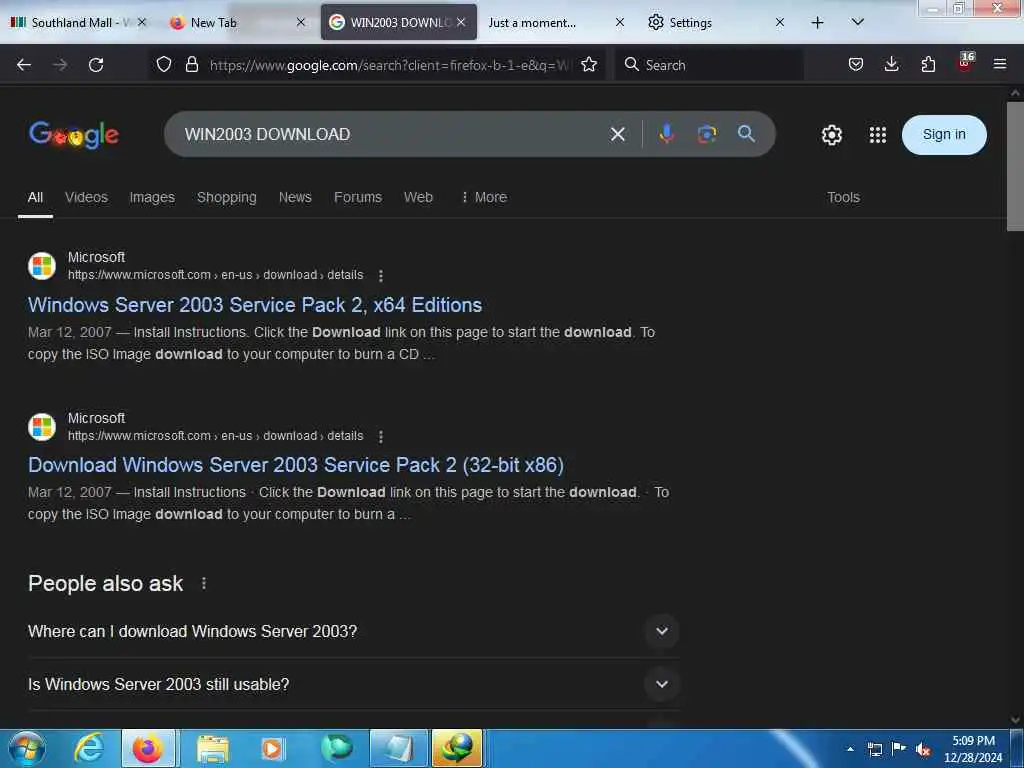Open media player in taskbar
The width and height of the screenshot is (1024, 768).
pyautogui.click(x=272, y=748)
